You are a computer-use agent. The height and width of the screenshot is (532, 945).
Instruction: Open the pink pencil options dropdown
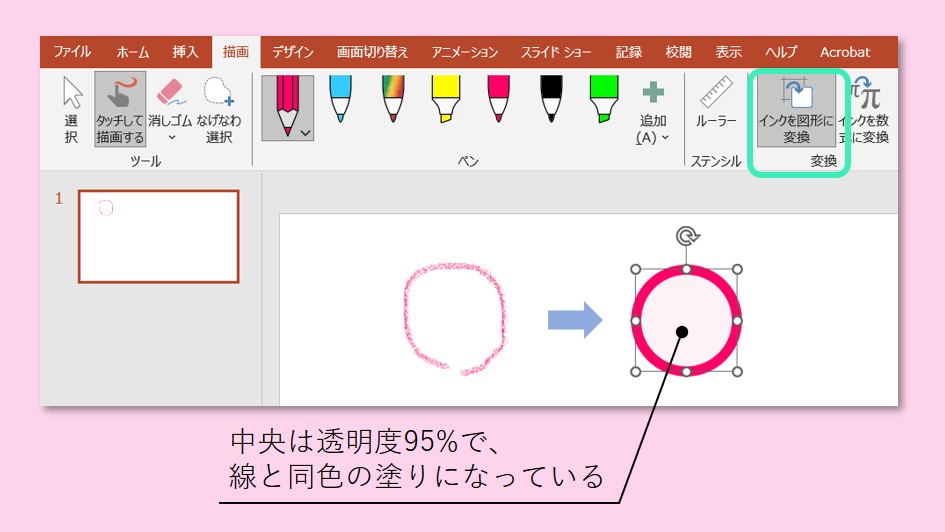click(x=306, y=133)
